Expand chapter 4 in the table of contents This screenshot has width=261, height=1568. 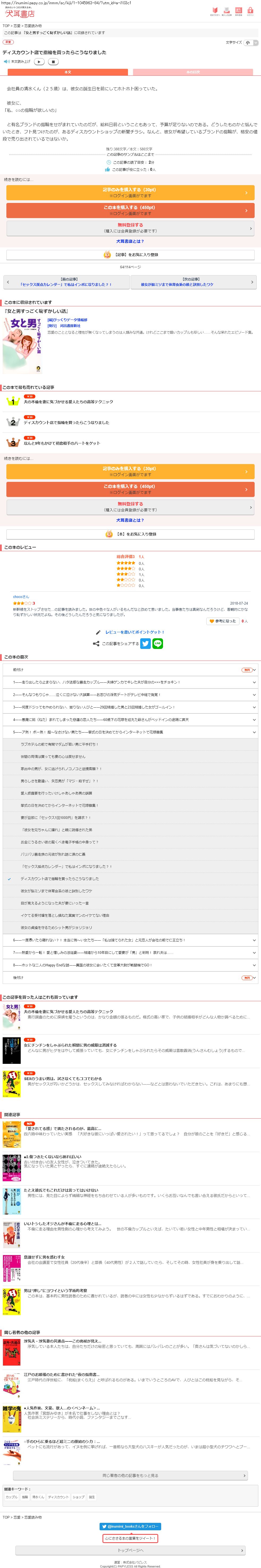click(x=130, y=720)
